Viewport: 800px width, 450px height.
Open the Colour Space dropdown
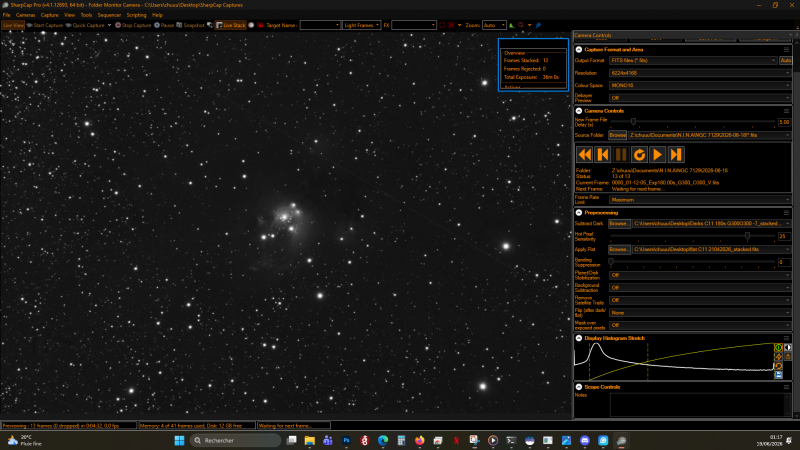(x=700, y=85)
